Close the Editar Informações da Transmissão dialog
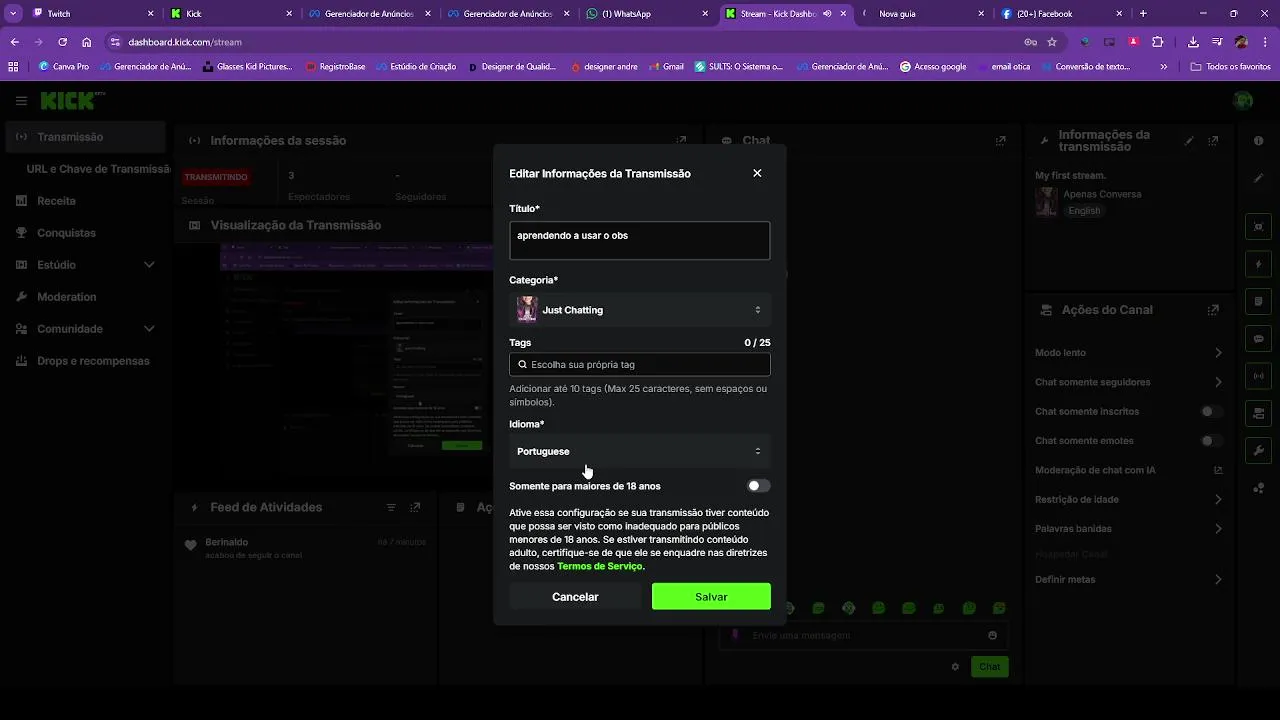The width and height of the screenshot is (1280, 720). (x=757, y=173)
